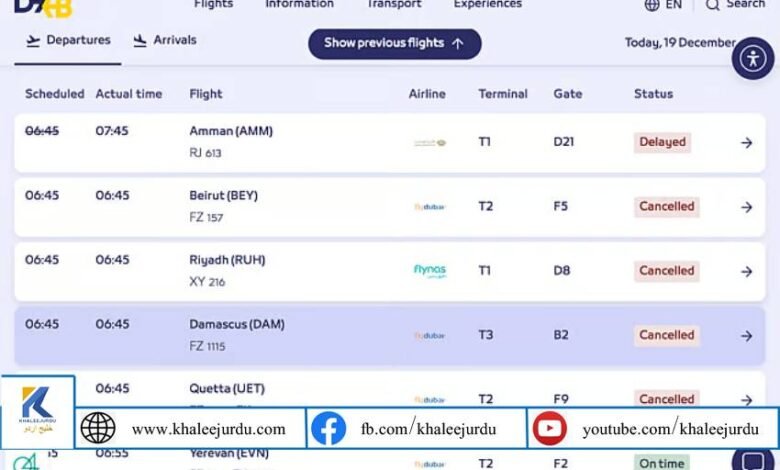780x470 pixels.
Task: Open the accessibility options icon
Action: click(x=752, y=57)
